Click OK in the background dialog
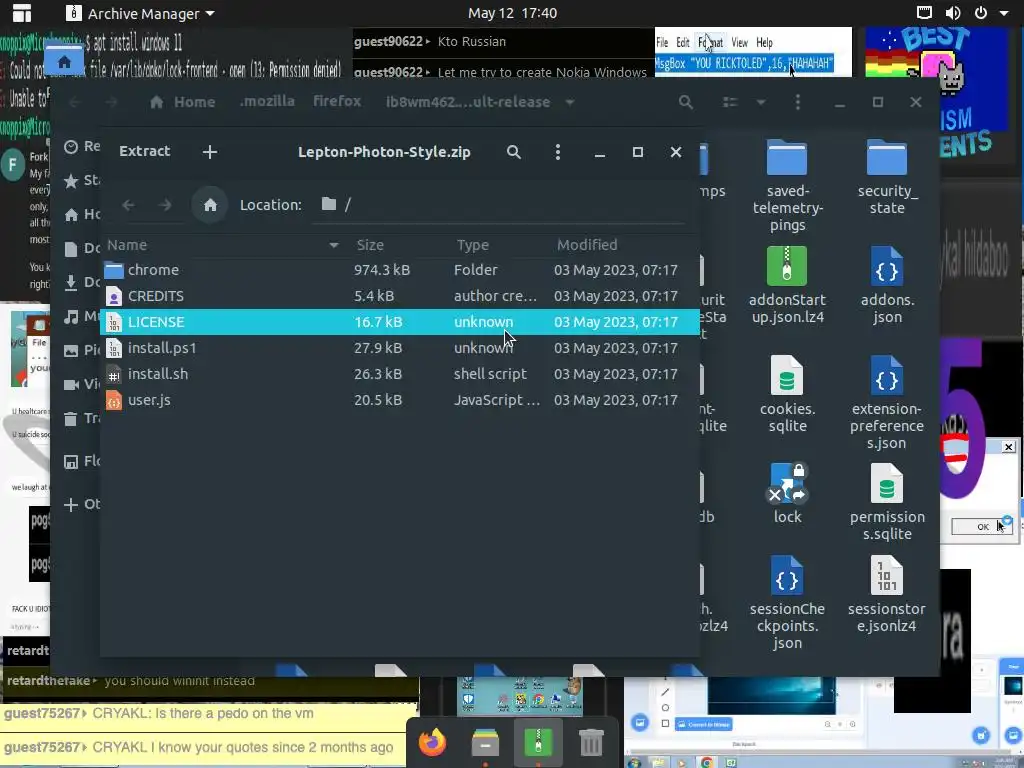Viewport: 1024px width, 768px height. pyautogui.click(x=981, y=526)
